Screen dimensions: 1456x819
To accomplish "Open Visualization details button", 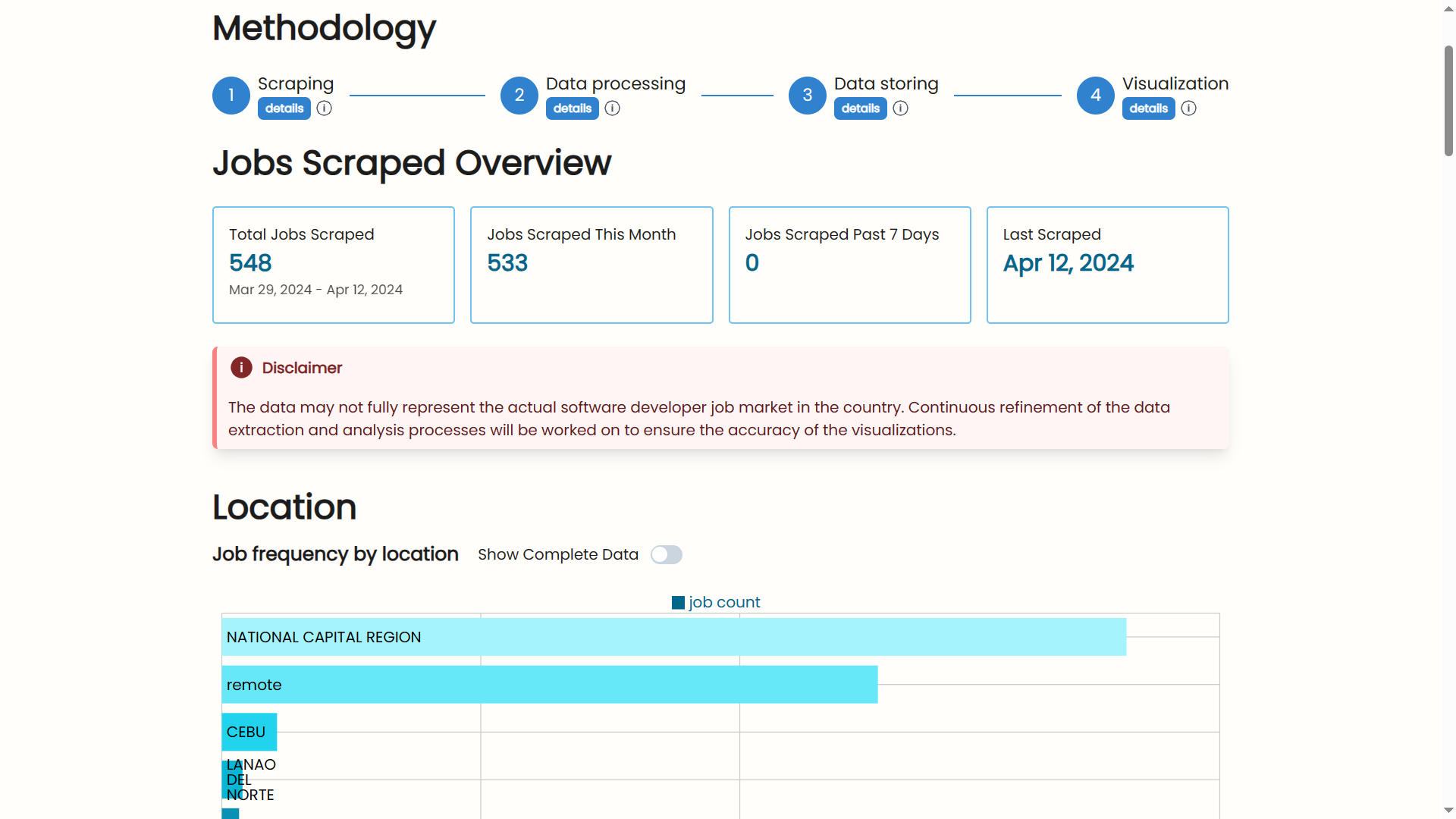I will (1149, 108).
